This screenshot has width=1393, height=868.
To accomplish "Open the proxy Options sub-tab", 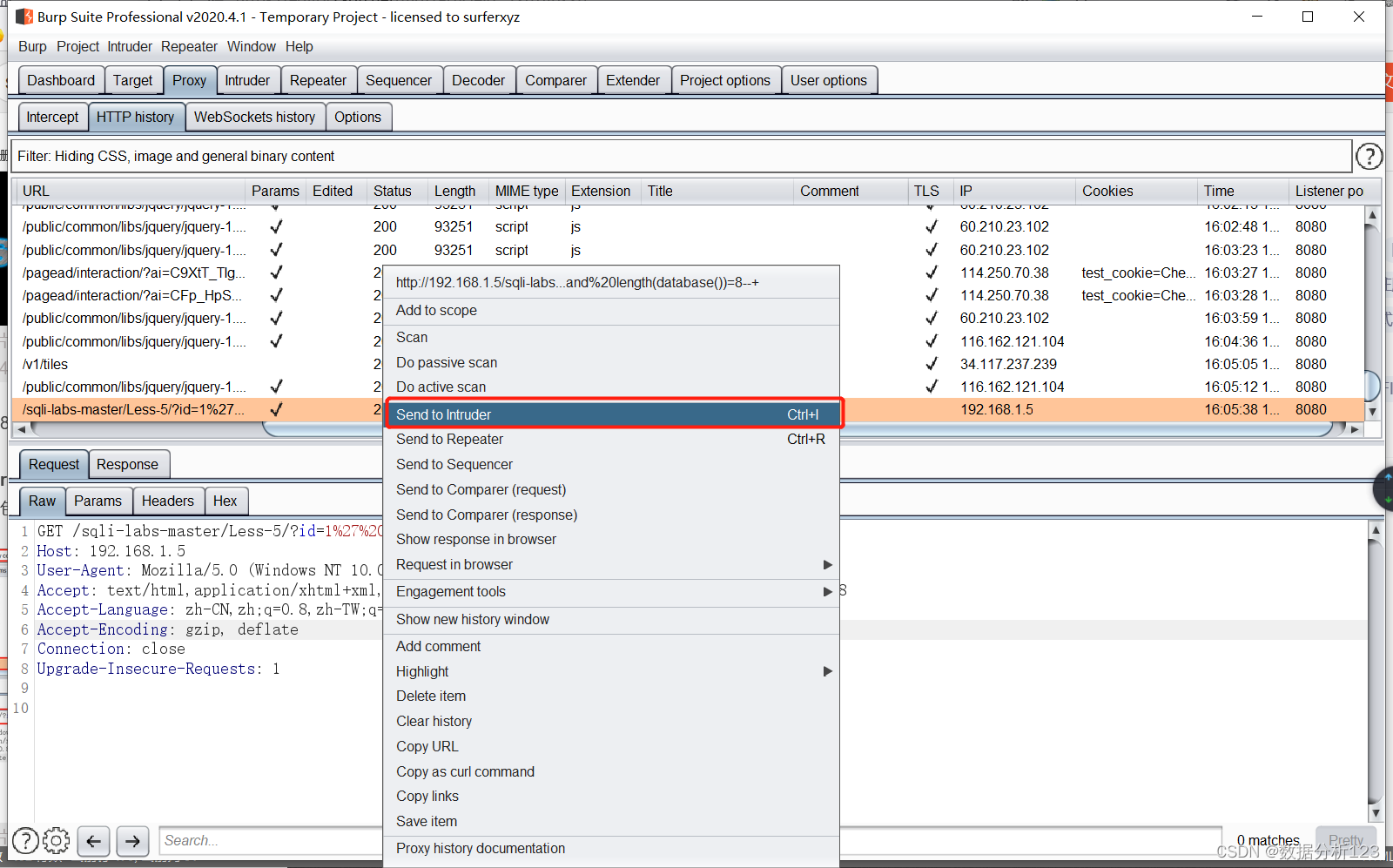I will 358,118.
